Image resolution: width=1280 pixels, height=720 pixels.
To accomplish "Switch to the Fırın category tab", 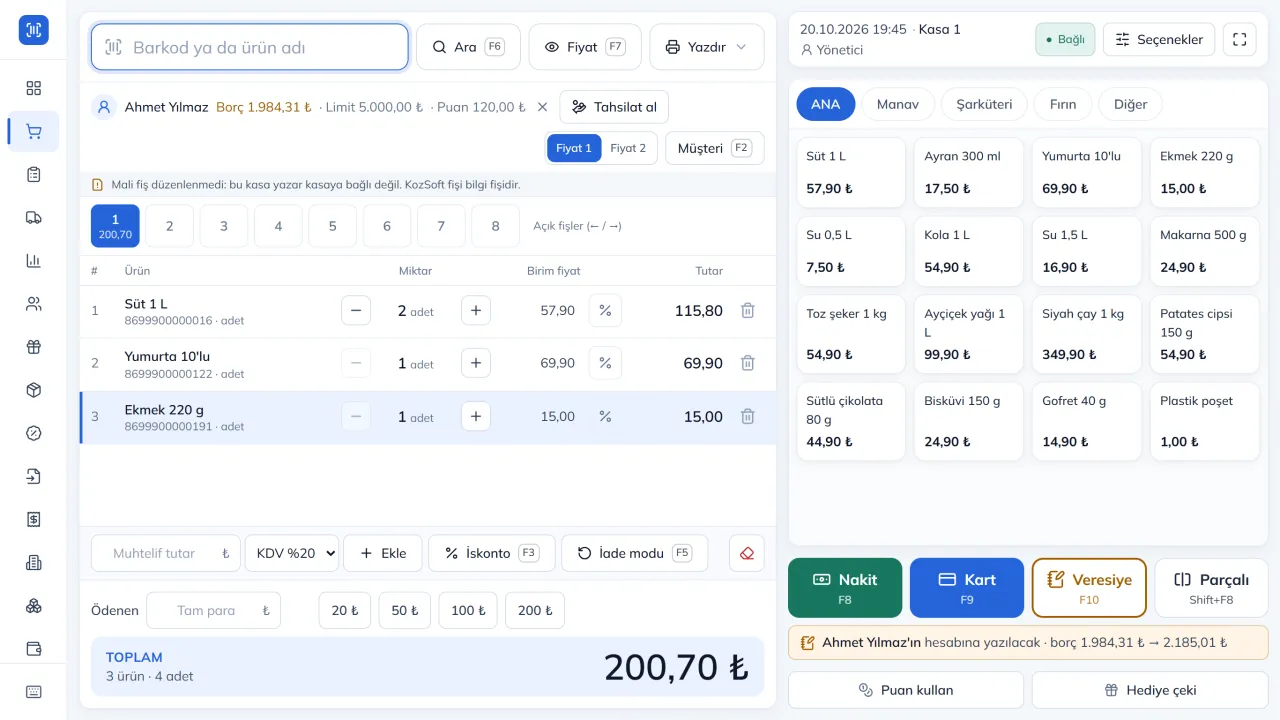I will [1063, 104].
